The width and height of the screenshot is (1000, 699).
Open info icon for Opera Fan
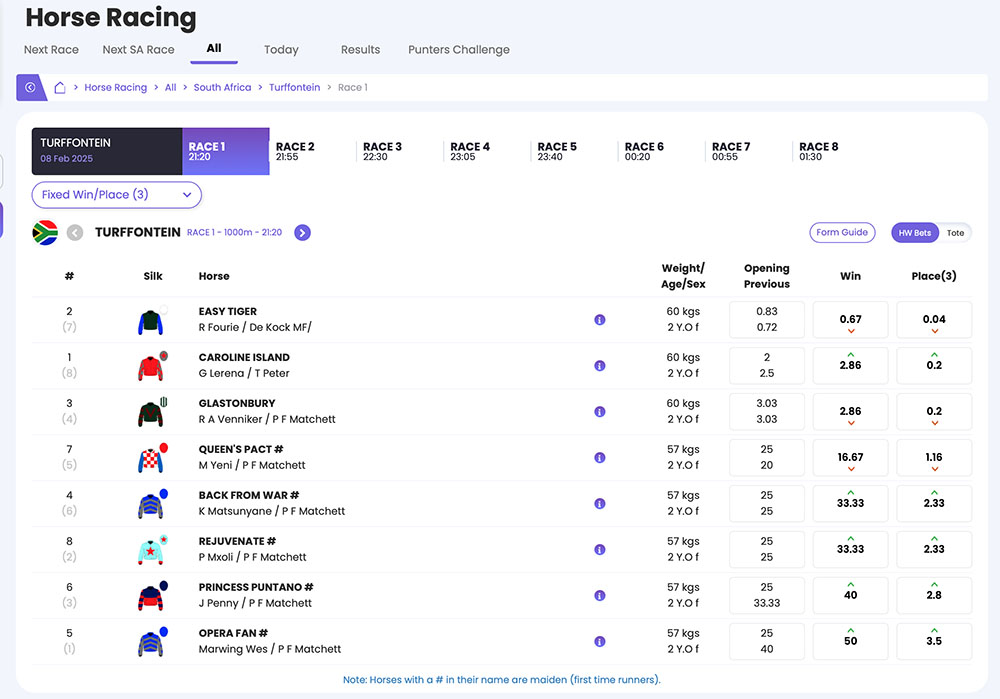click(599, 641)
